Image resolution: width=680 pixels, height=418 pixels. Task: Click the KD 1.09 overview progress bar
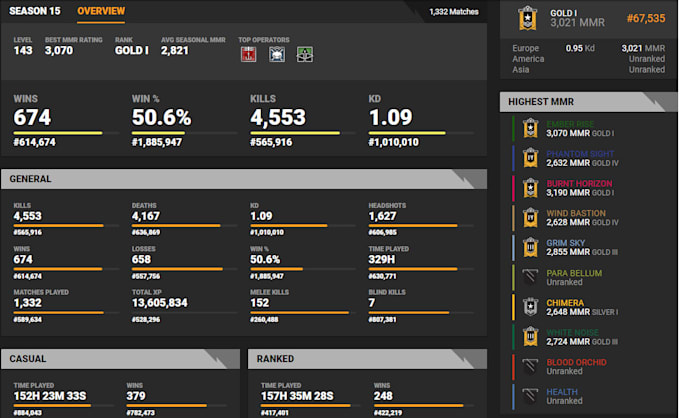[421, 133]
